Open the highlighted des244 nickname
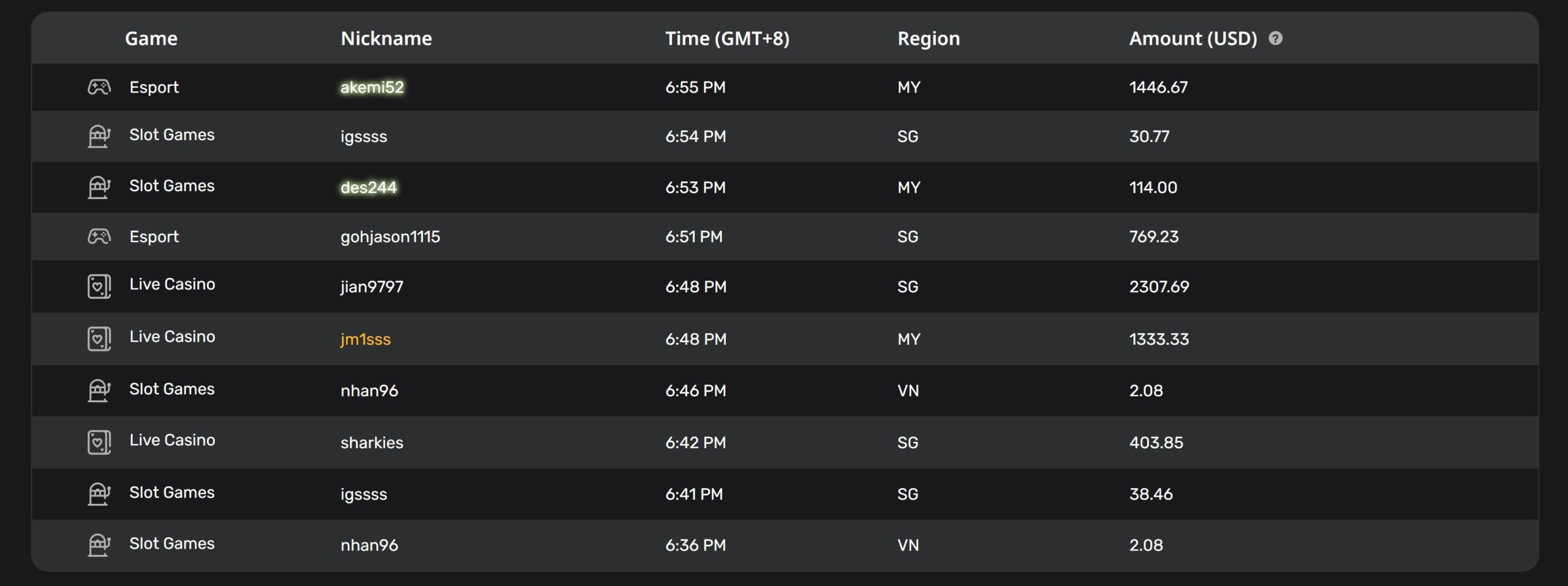This screenshot has width=1568, height=586. point(369,187)
